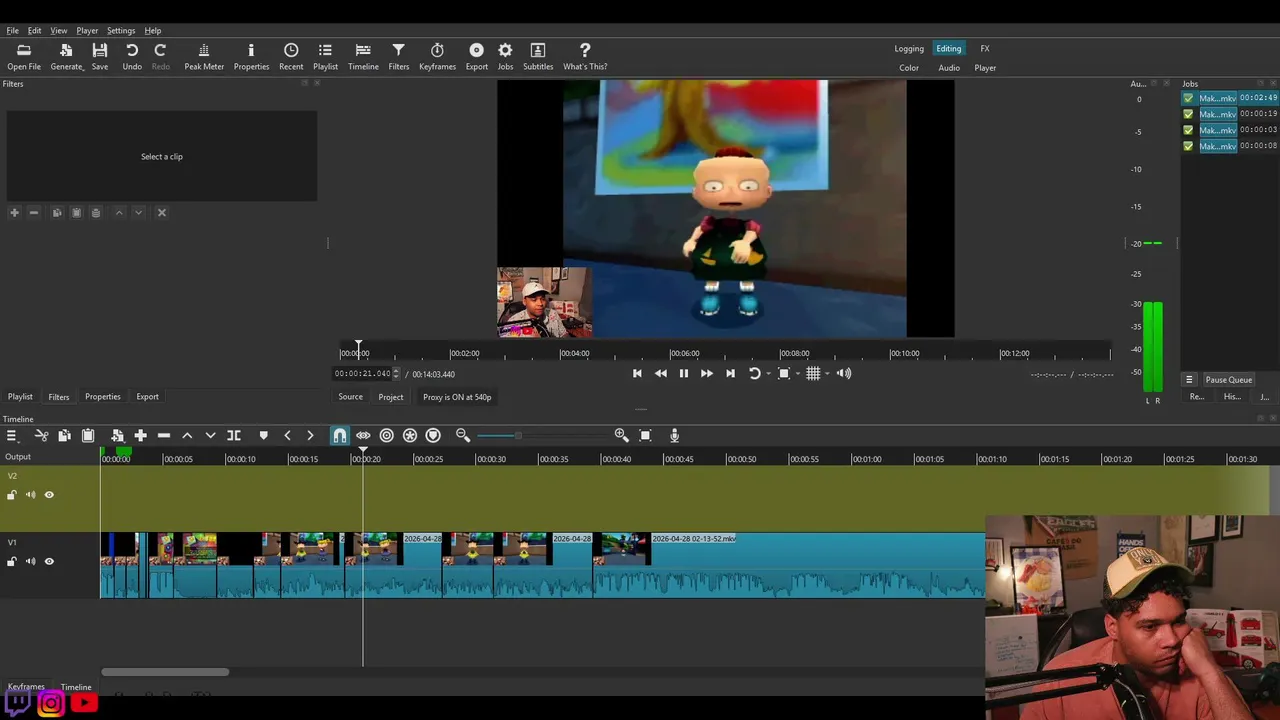Lift clip using the up-caret icon
This screenshot has height=720, width=1280.
187,435
